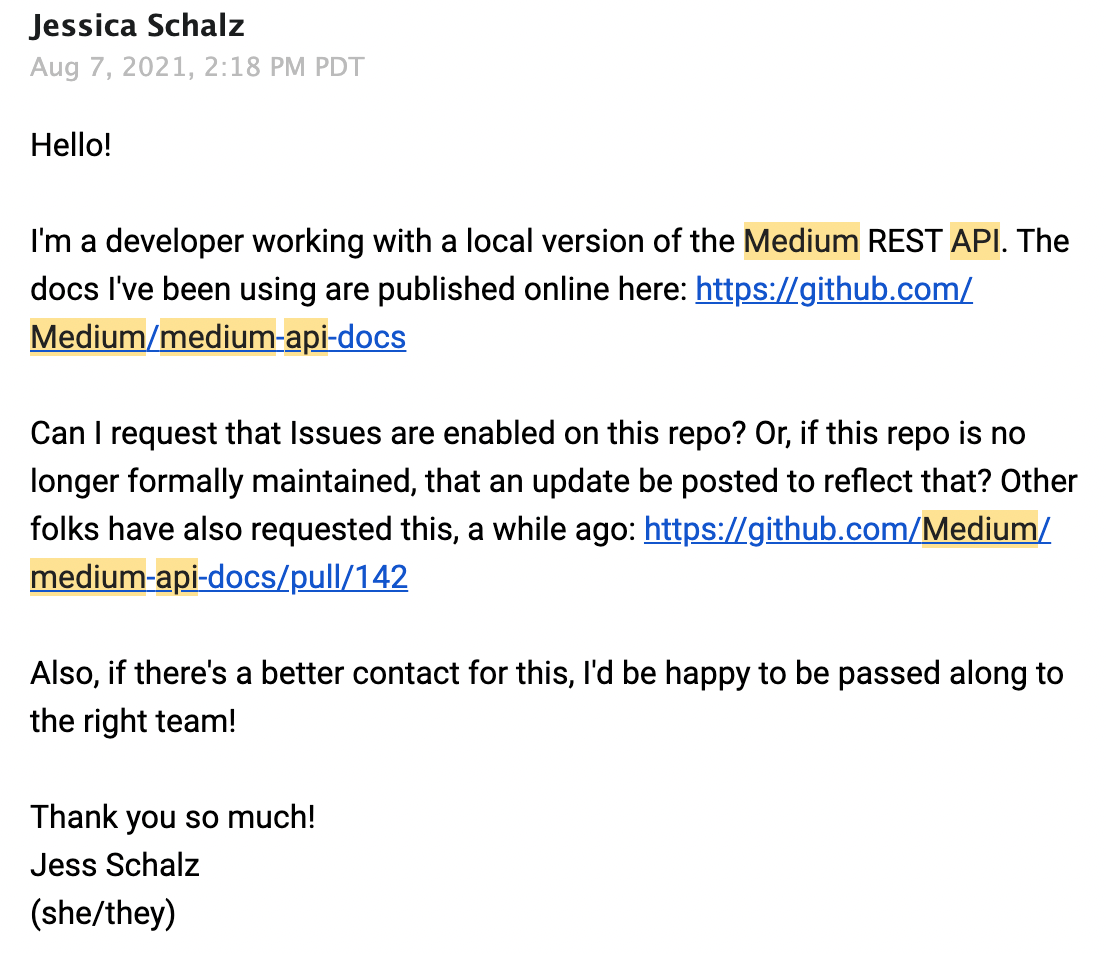Click the word REST in the first paragraph
This screenshot has height=954, width=1106.
tap(904, 241)
